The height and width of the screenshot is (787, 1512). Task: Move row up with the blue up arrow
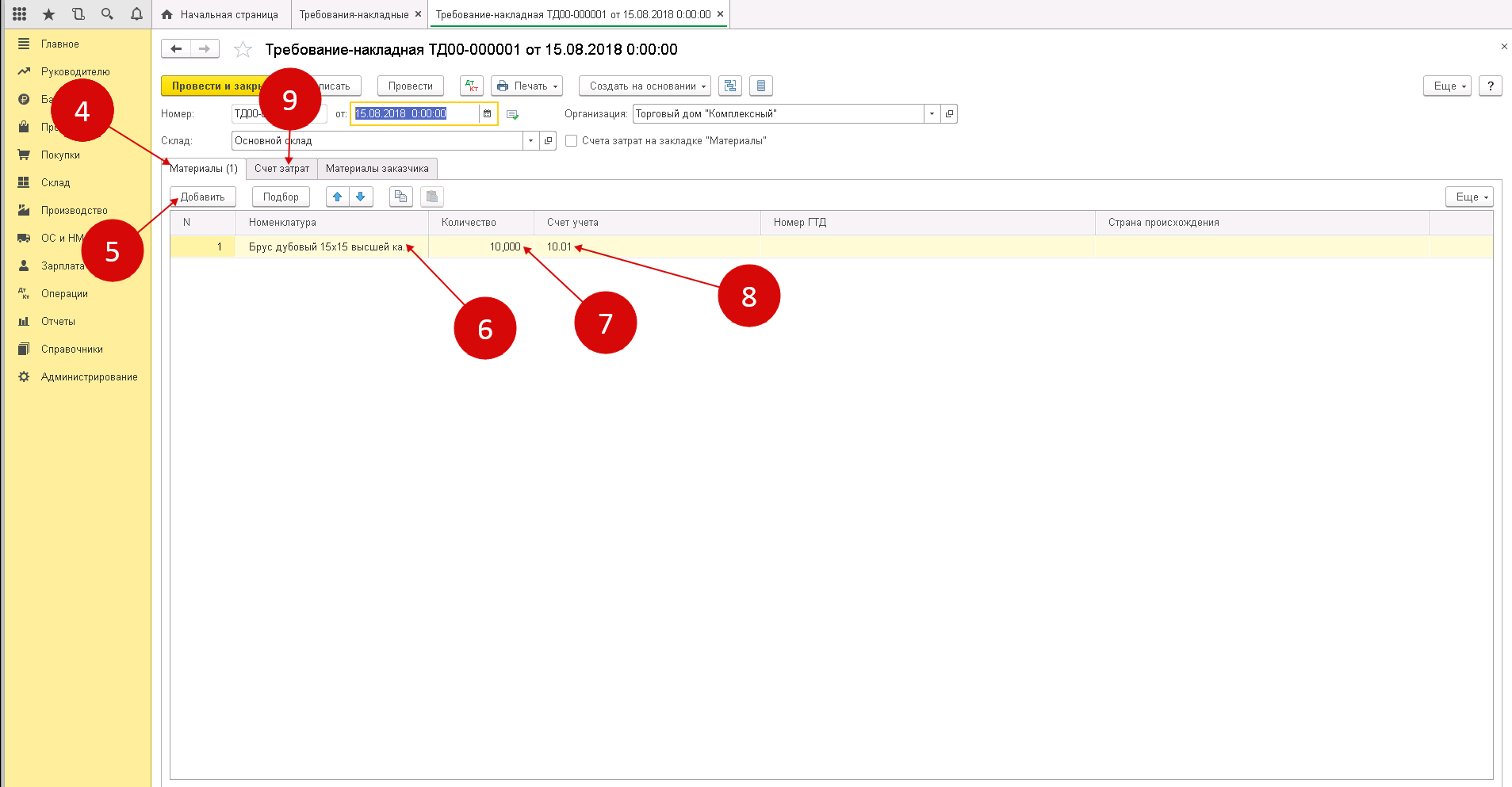tap(338, 197)
